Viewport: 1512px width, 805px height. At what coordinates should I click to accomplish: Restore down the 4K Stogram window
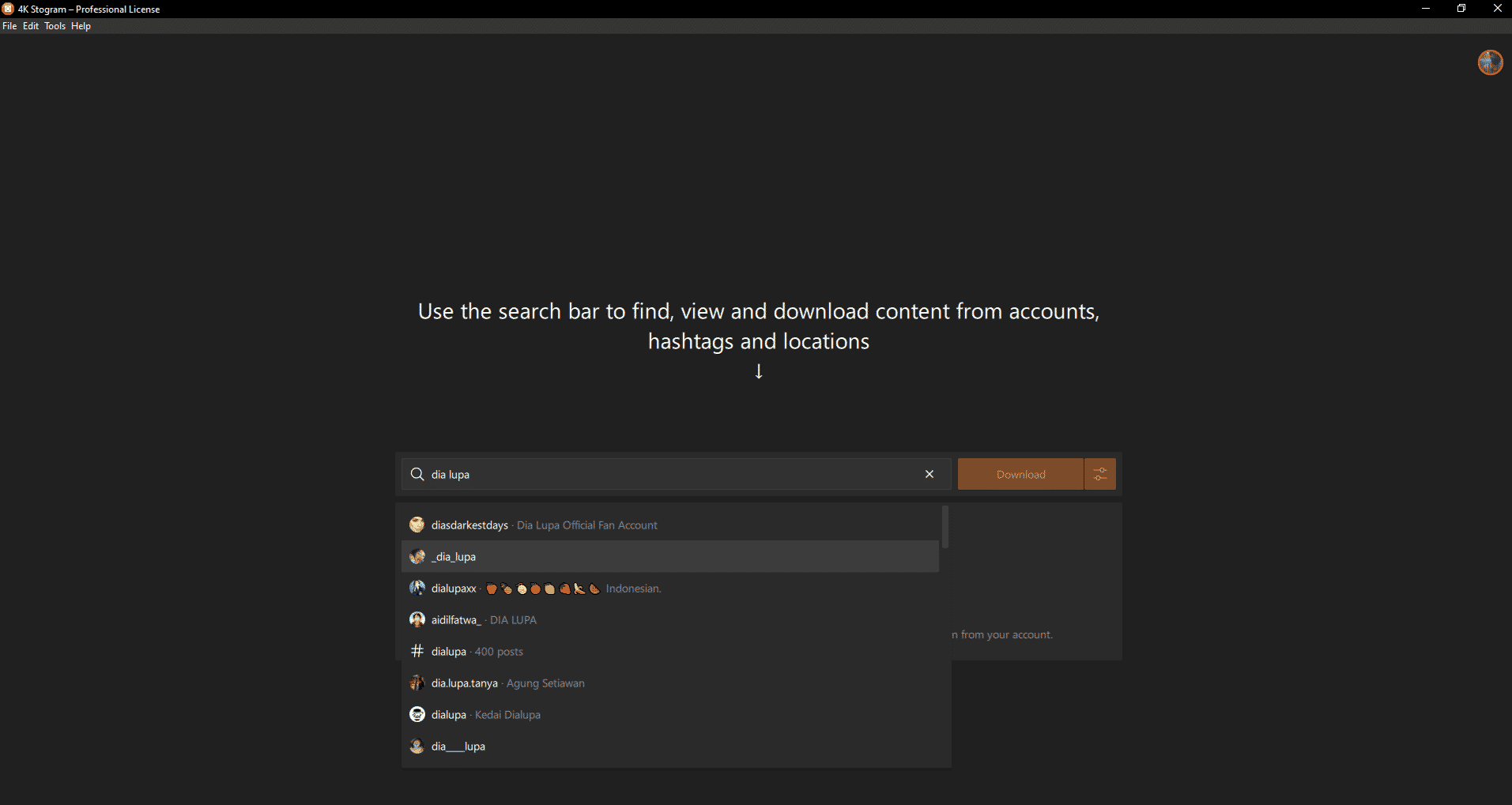click(x=1461, y=9)
